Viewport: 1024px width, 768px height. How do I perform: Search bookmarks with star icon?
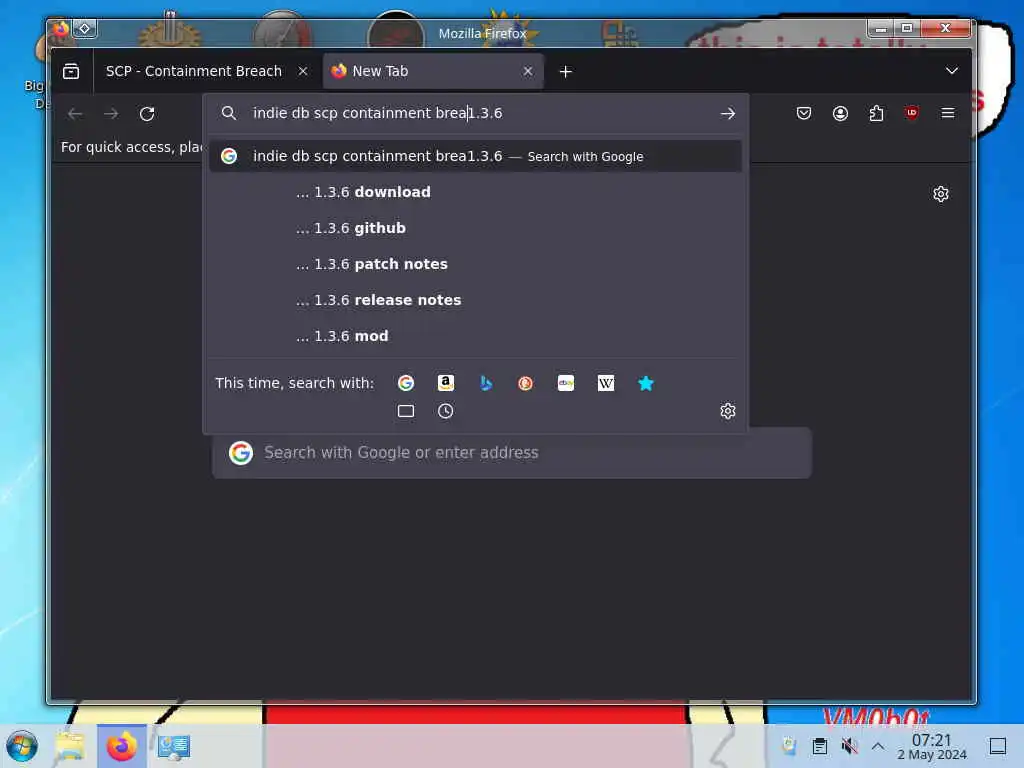645,383
